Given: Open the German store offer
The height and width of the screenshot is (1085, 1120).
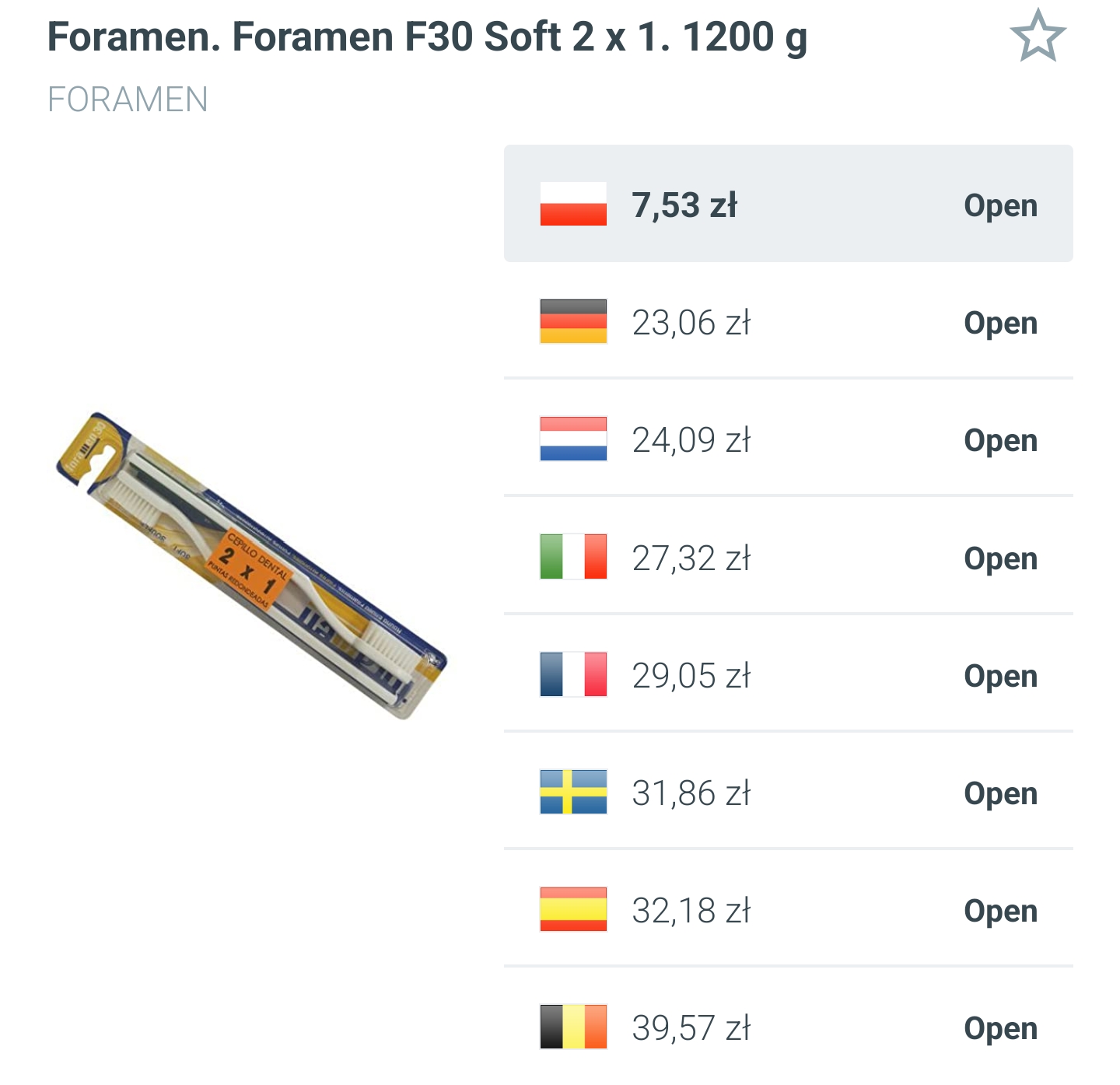Looking at the screenshot, I should pyautogui.click(x=1000, y=324).
